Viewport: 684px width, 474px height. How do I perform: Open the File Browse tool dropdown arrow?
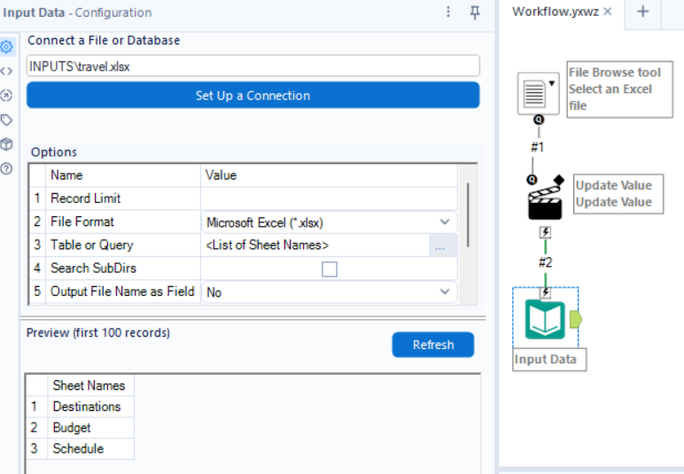552,83
